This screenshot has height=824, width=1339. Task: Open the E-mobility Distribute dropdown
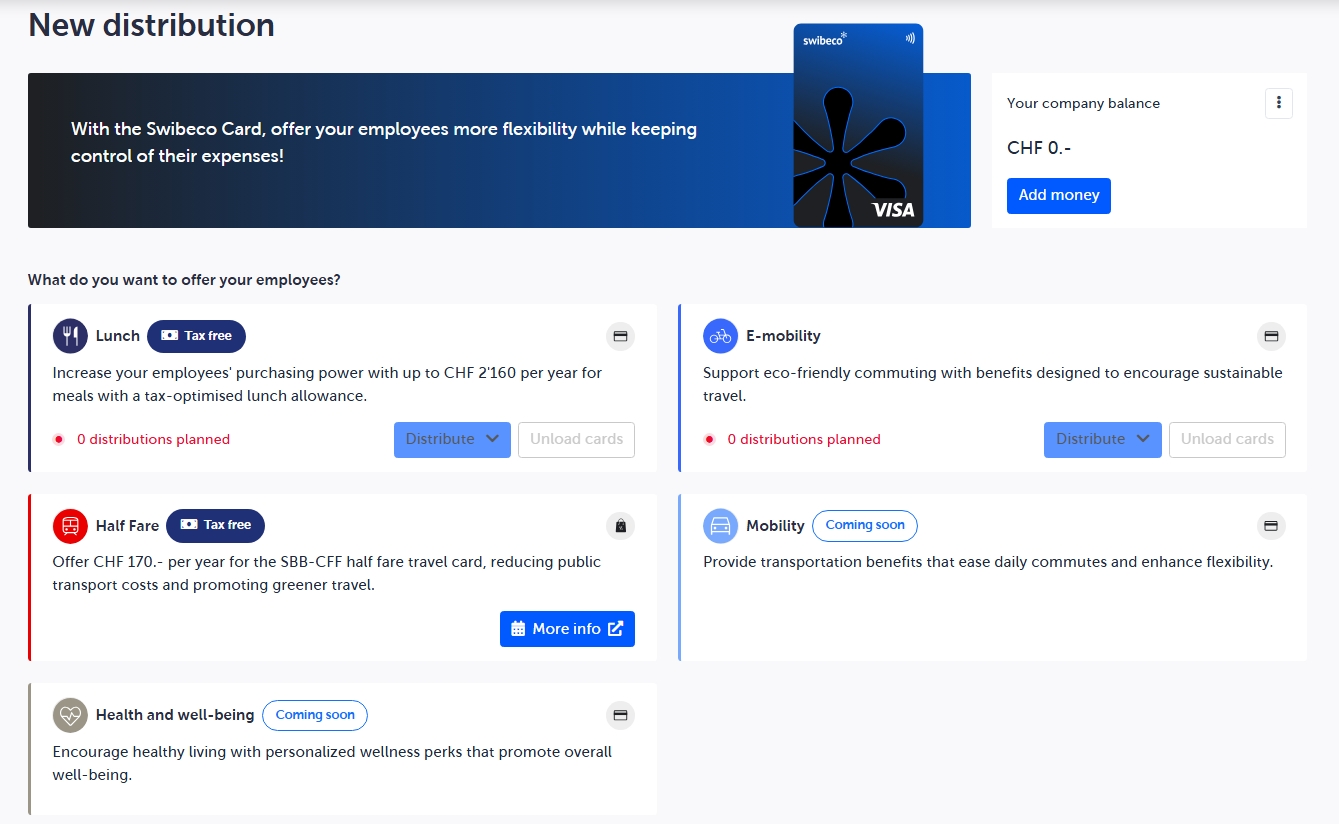tap(1102, 440)
